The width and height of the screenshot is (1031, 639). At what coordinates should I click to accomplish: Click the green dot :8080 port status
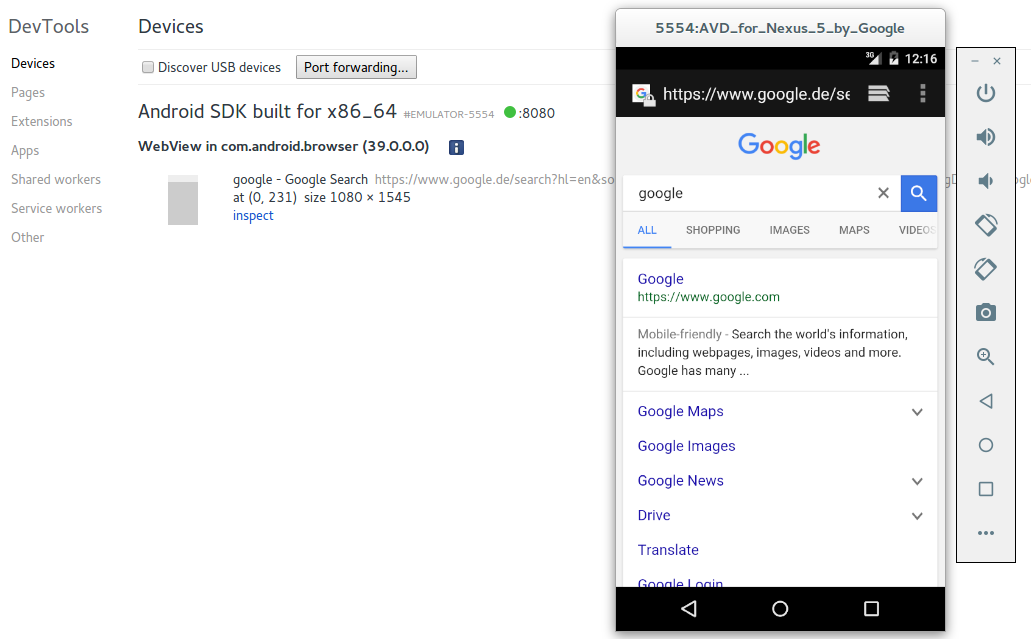coord(529,113)
